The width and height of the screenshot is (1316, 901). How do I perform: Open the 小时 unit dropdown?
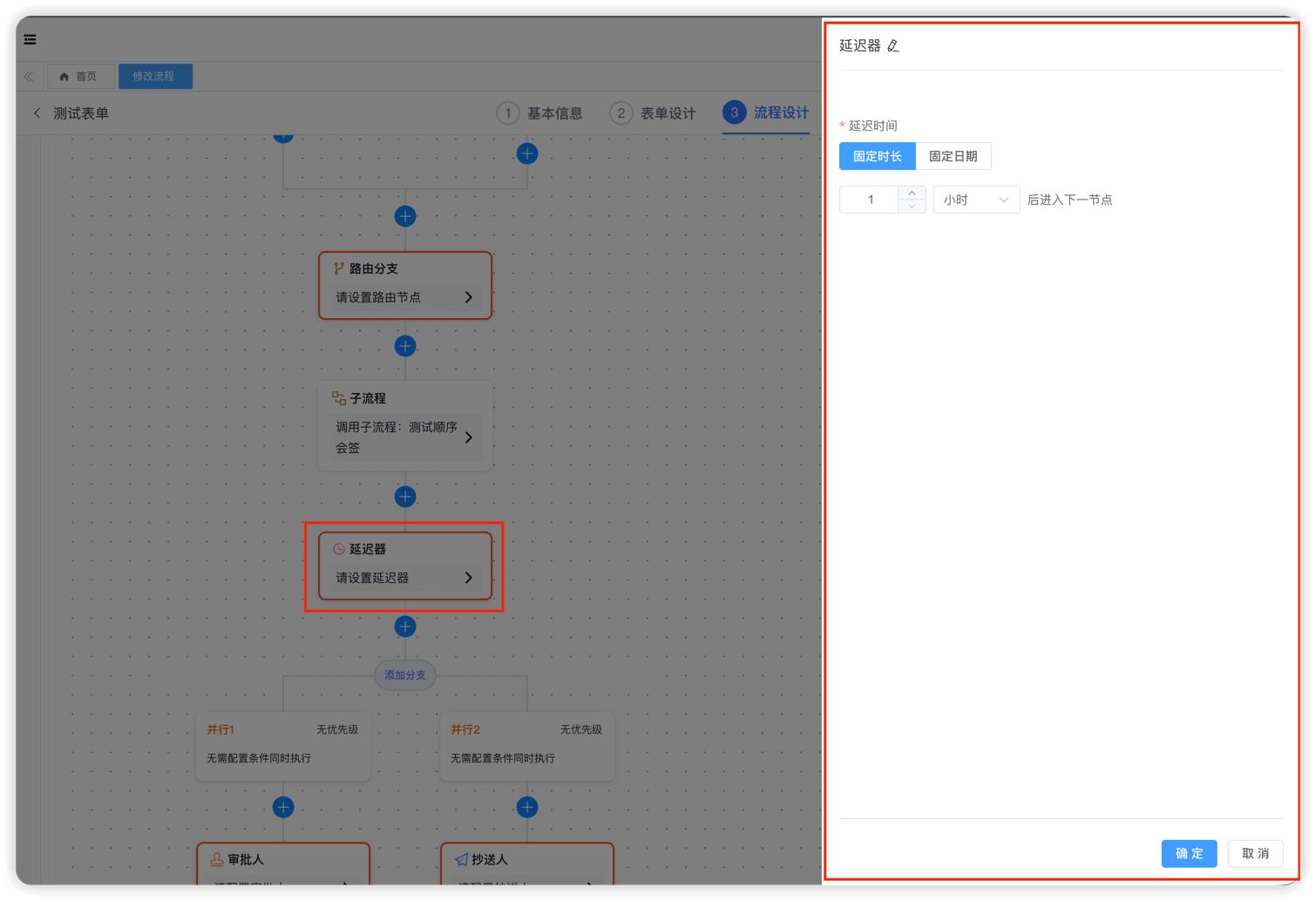pos(975,200)
